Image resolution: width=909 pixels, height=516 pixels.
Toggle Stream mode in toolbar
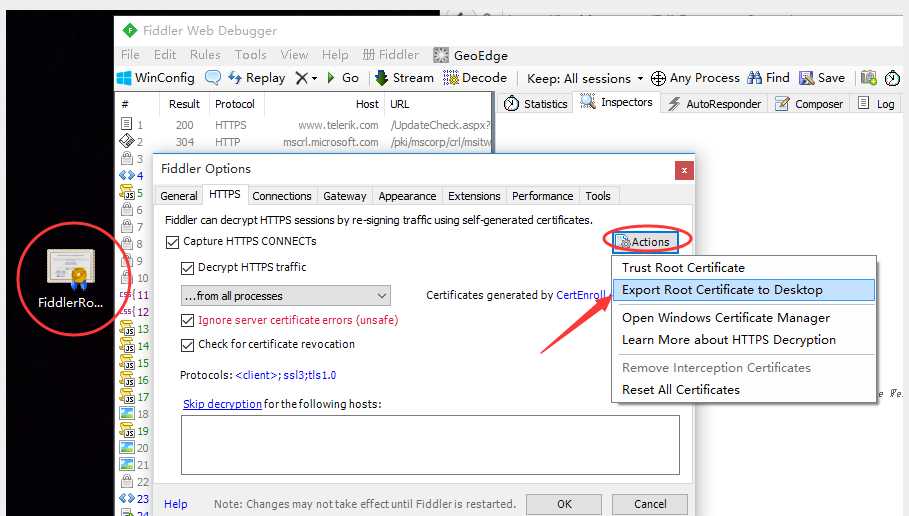[405, 78]
